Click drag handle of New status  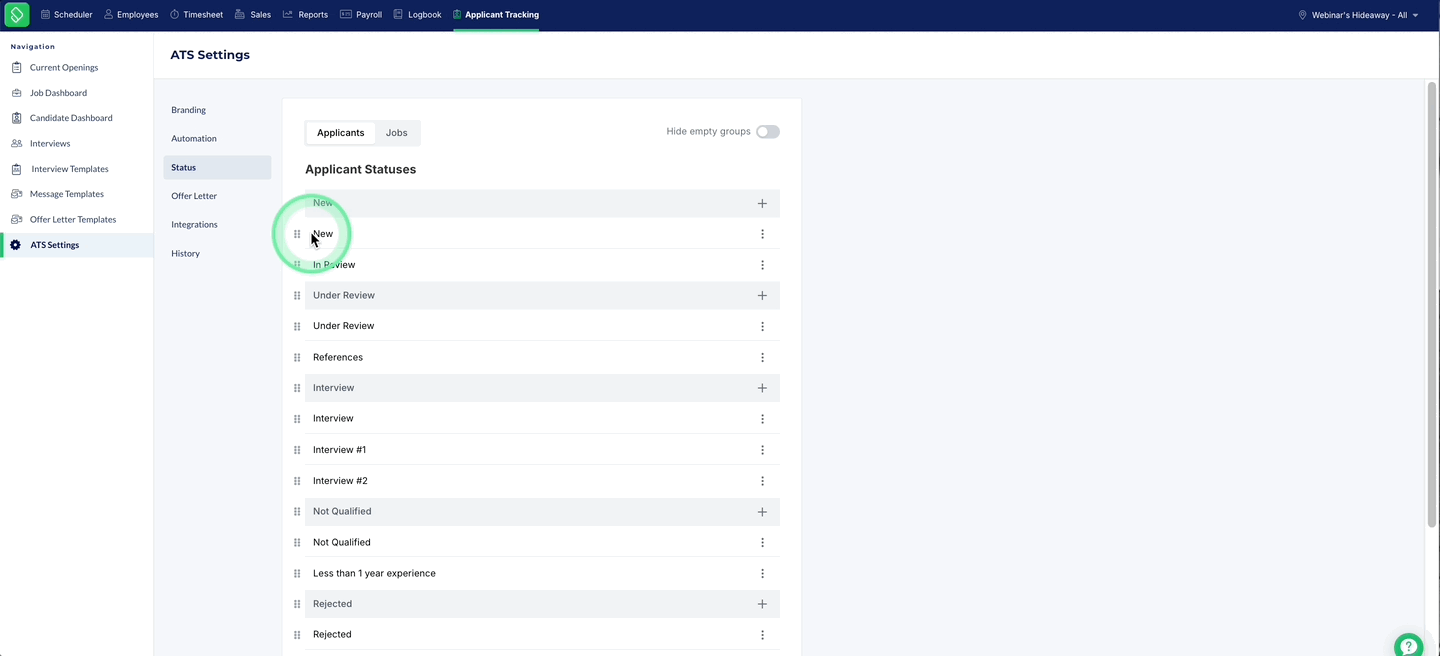pyautogui.click(x=297, y=234)
